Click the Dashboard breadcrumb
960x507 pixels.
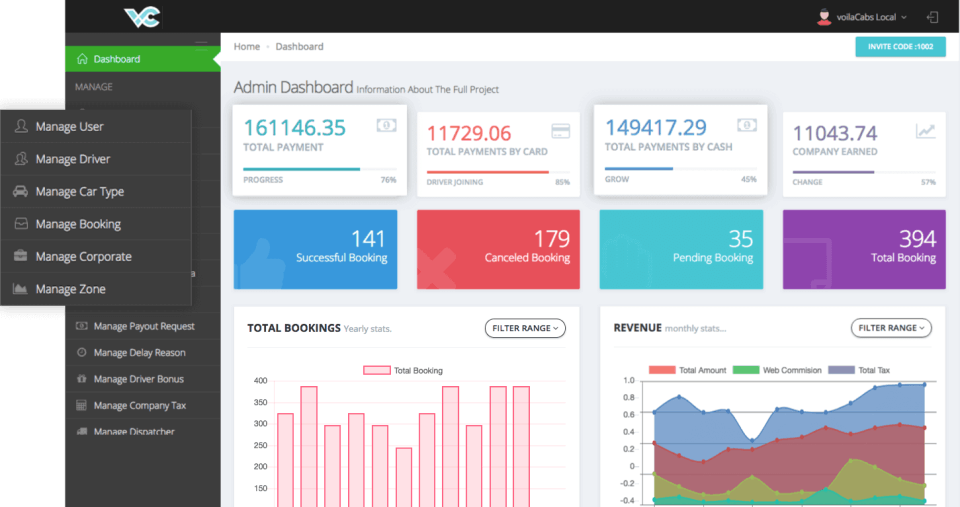coord(299,47)
